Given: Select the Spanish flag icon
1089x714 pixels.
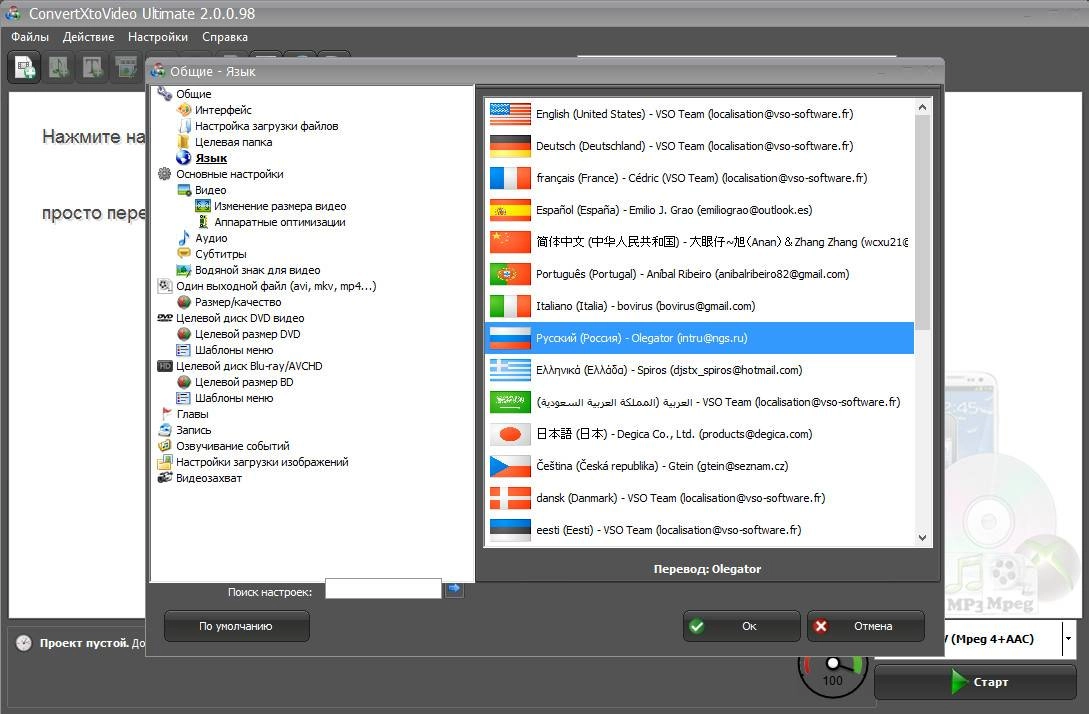Looking at the screenshot, I should [x=510, y=210].
